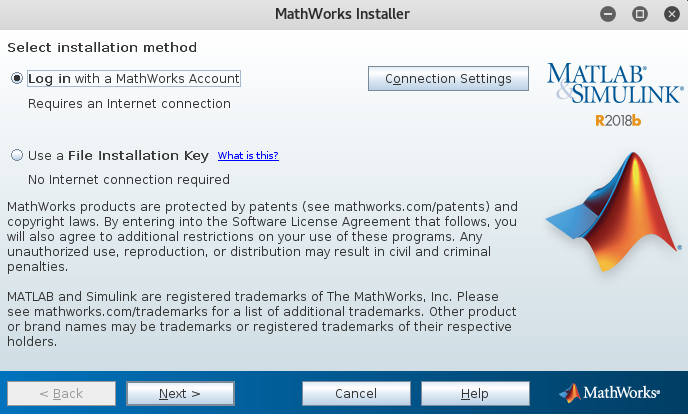Close the MathWorks Installer window
The image size is (688, 414).
[672, 14]
